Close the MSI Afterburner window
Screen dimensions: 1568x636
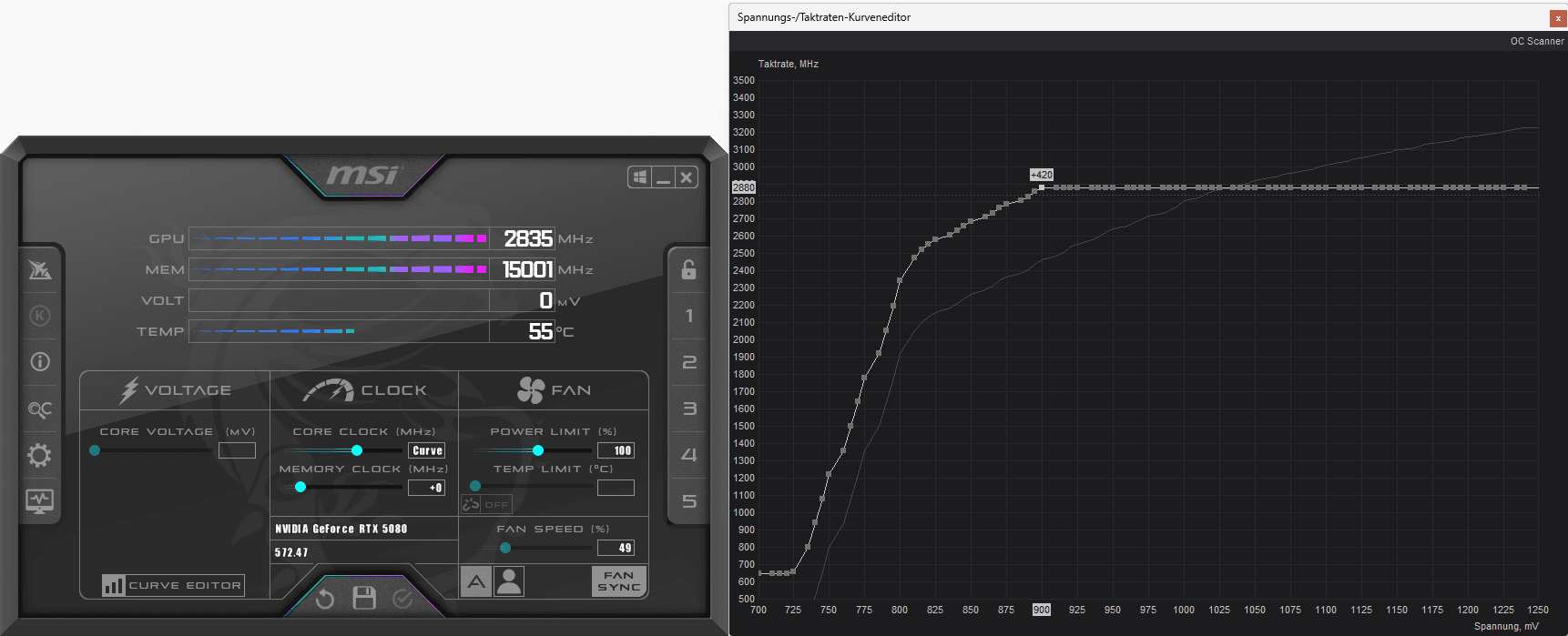[687, 177]
